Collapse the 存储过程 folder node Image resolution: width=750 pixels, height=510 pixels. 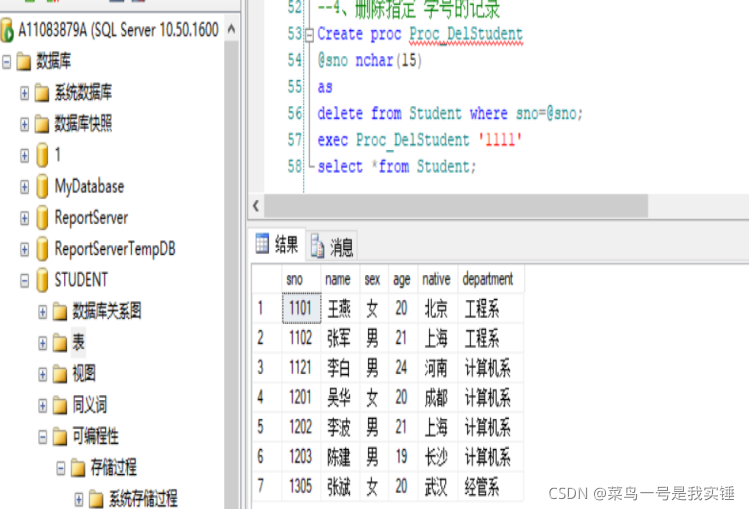click(61, 468)
